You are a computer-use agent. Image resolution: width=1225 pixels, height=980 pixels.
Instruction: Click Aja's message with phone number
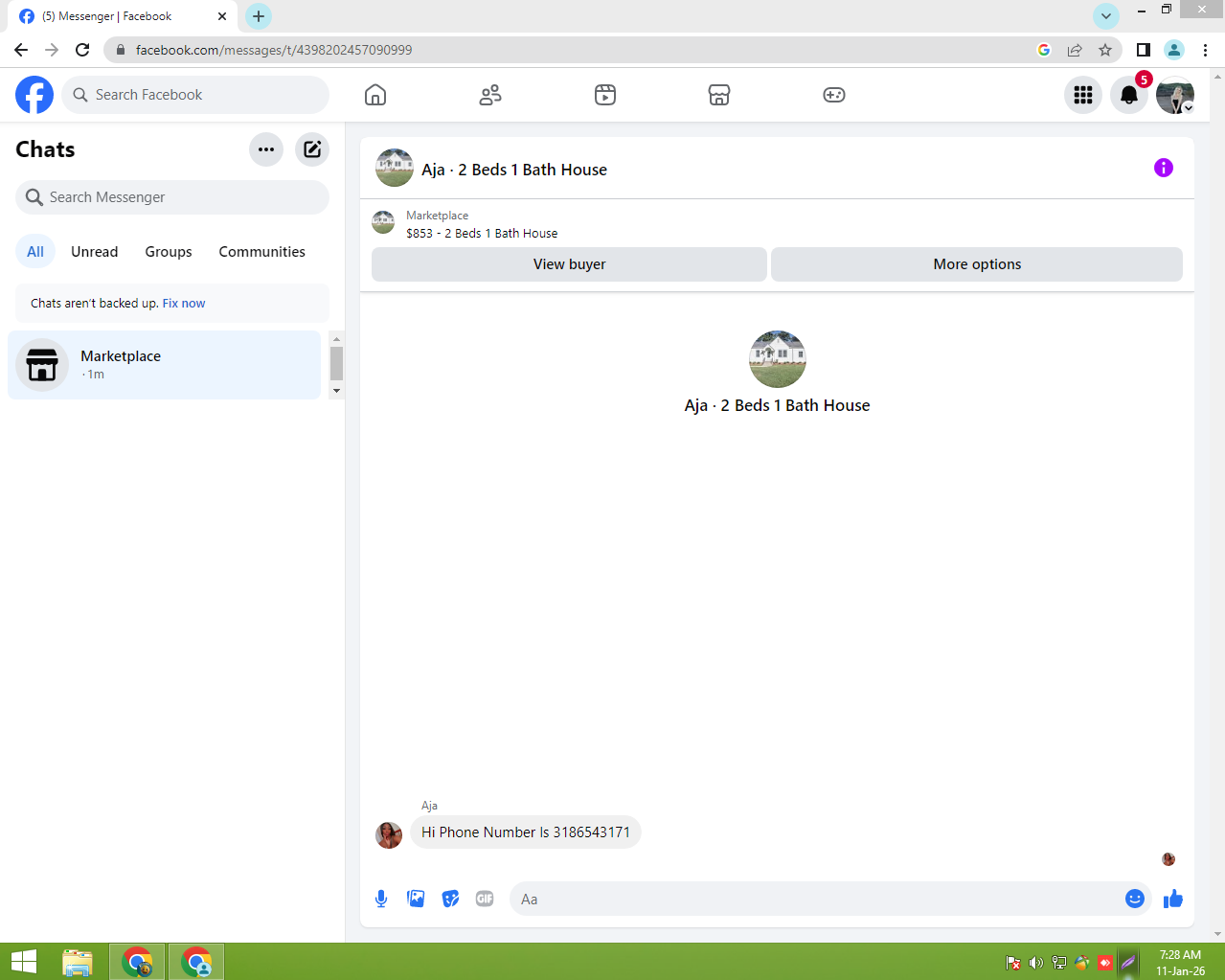pos(526,832)
